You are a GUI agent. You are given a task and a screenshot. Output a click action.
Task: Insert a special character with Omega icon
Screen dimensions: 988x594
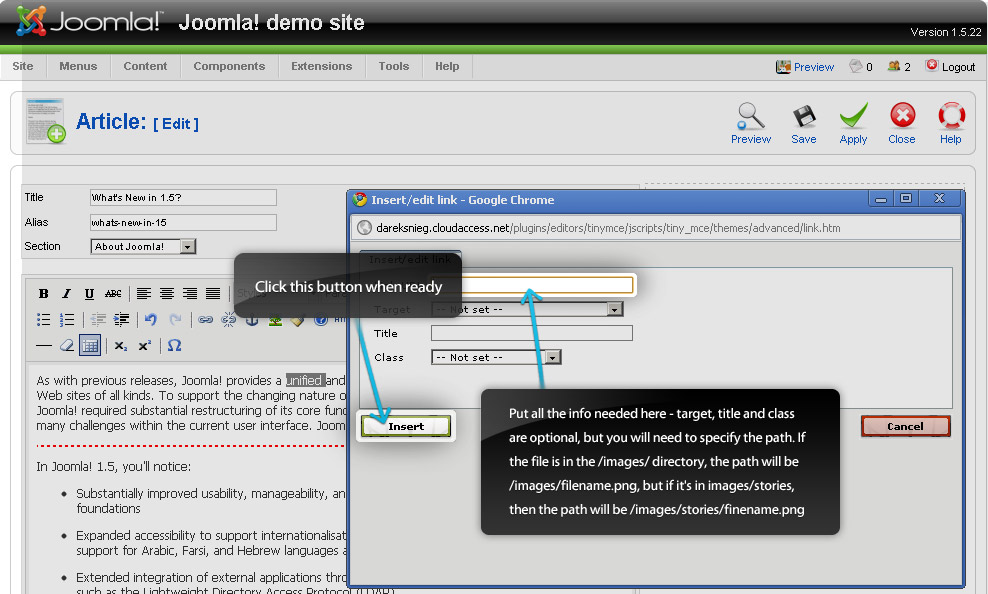175,346
